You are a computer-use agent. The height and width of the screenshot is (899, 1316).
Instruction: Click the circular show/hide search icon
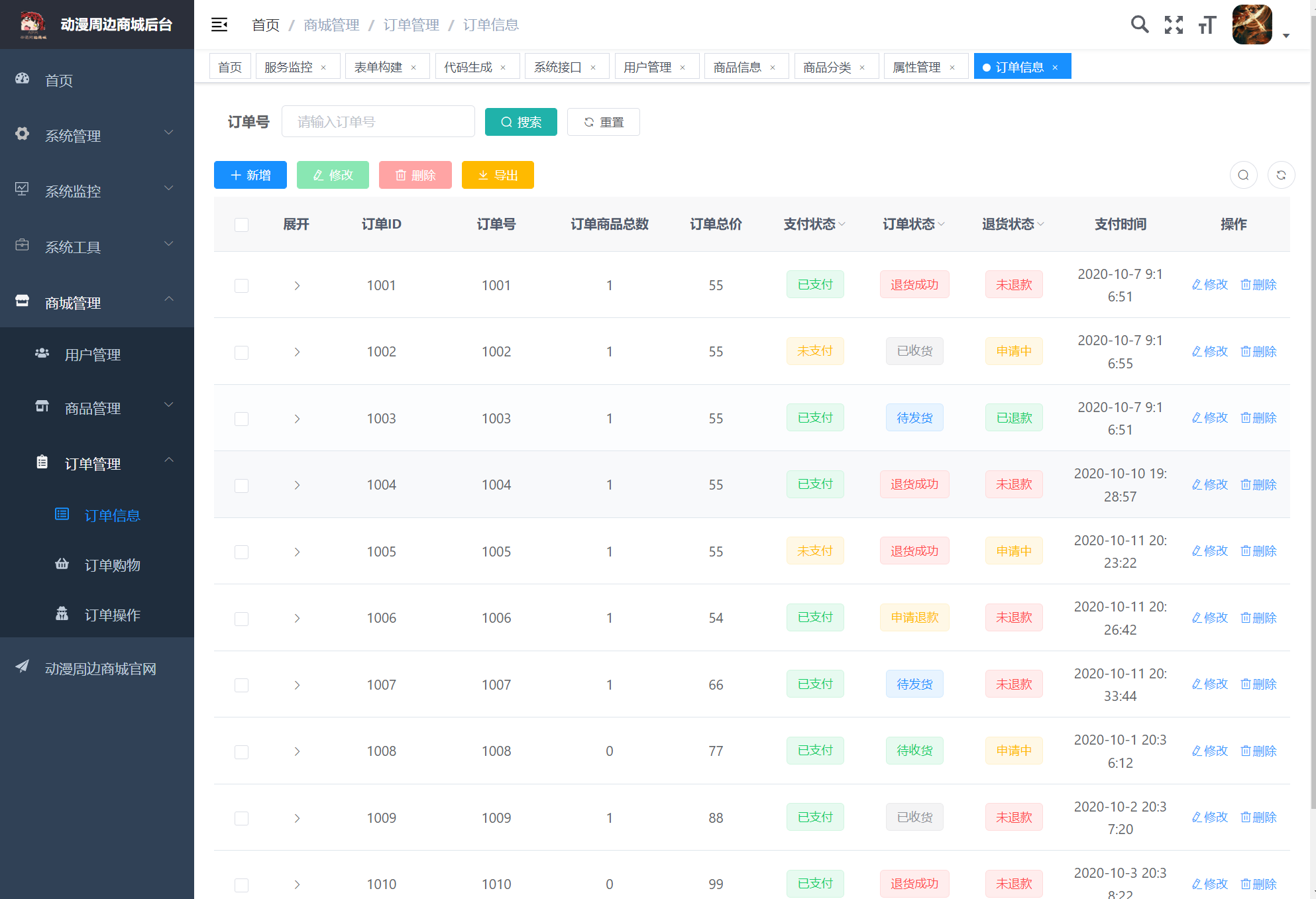(x=1243, y=176)
